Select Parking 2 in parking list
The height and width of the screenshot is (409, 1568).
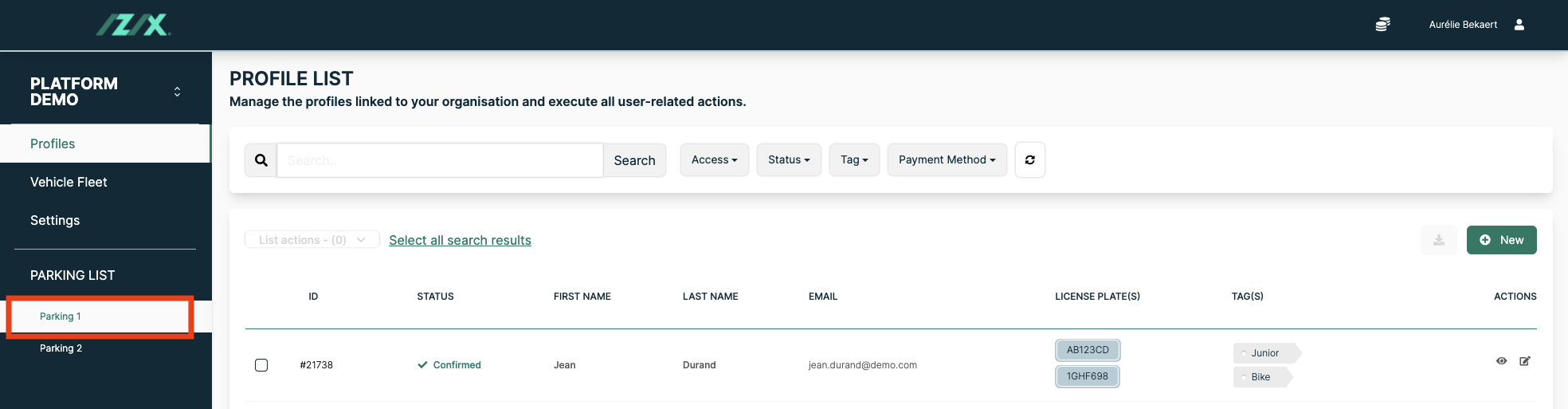[61, 348]
